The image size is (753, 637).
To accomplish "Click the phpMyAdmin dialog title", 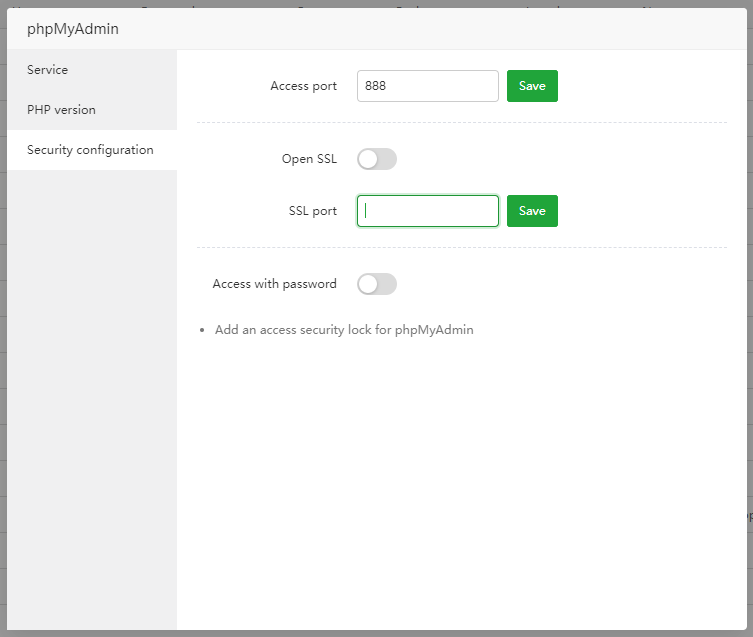I will click(x=73, y=29).
